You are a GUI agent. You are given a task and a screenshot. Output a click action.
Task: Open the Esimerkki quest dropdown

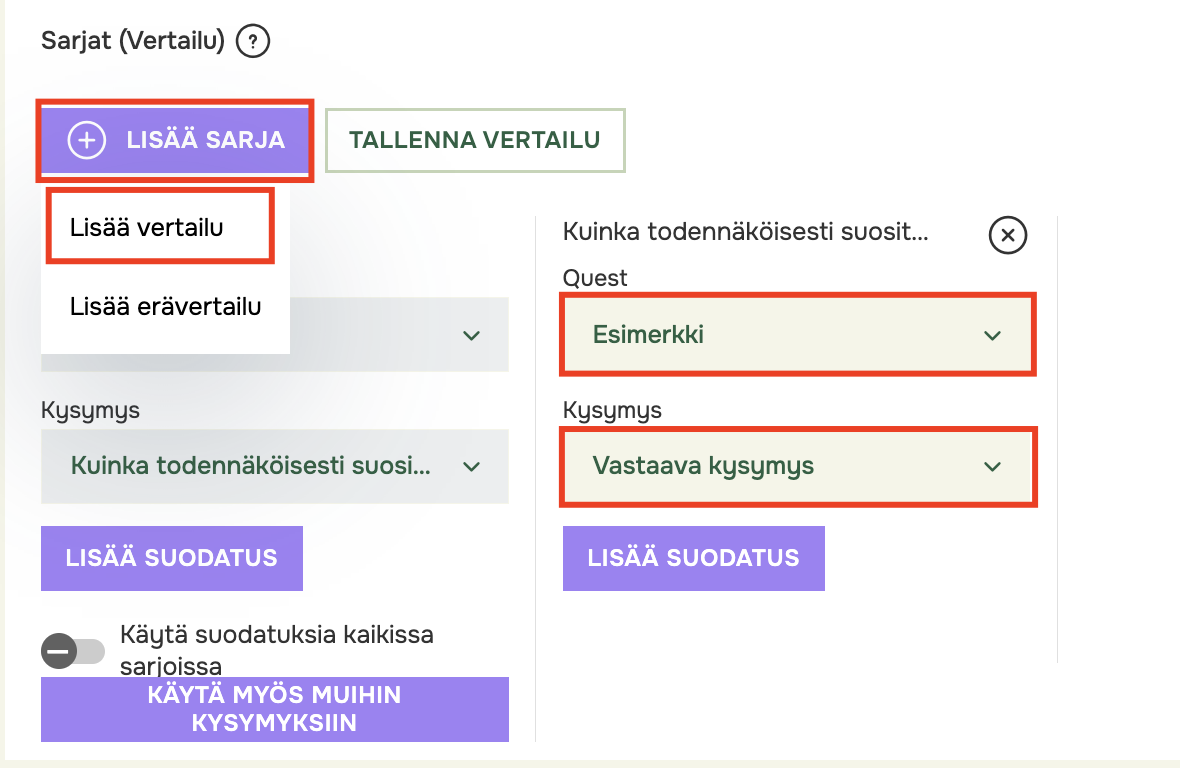(x=798, y=335)
